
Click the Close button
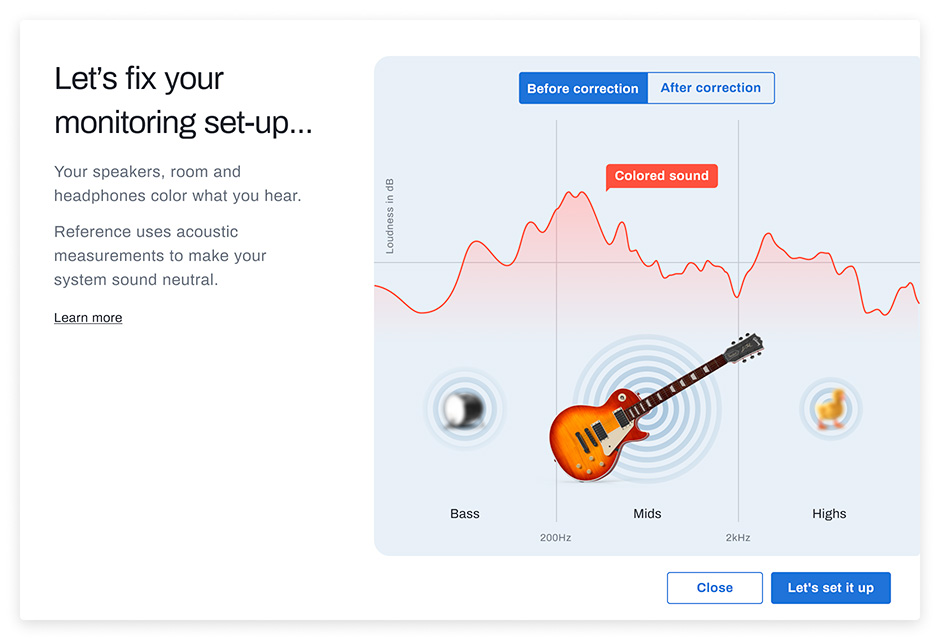(x=714, y=588)
